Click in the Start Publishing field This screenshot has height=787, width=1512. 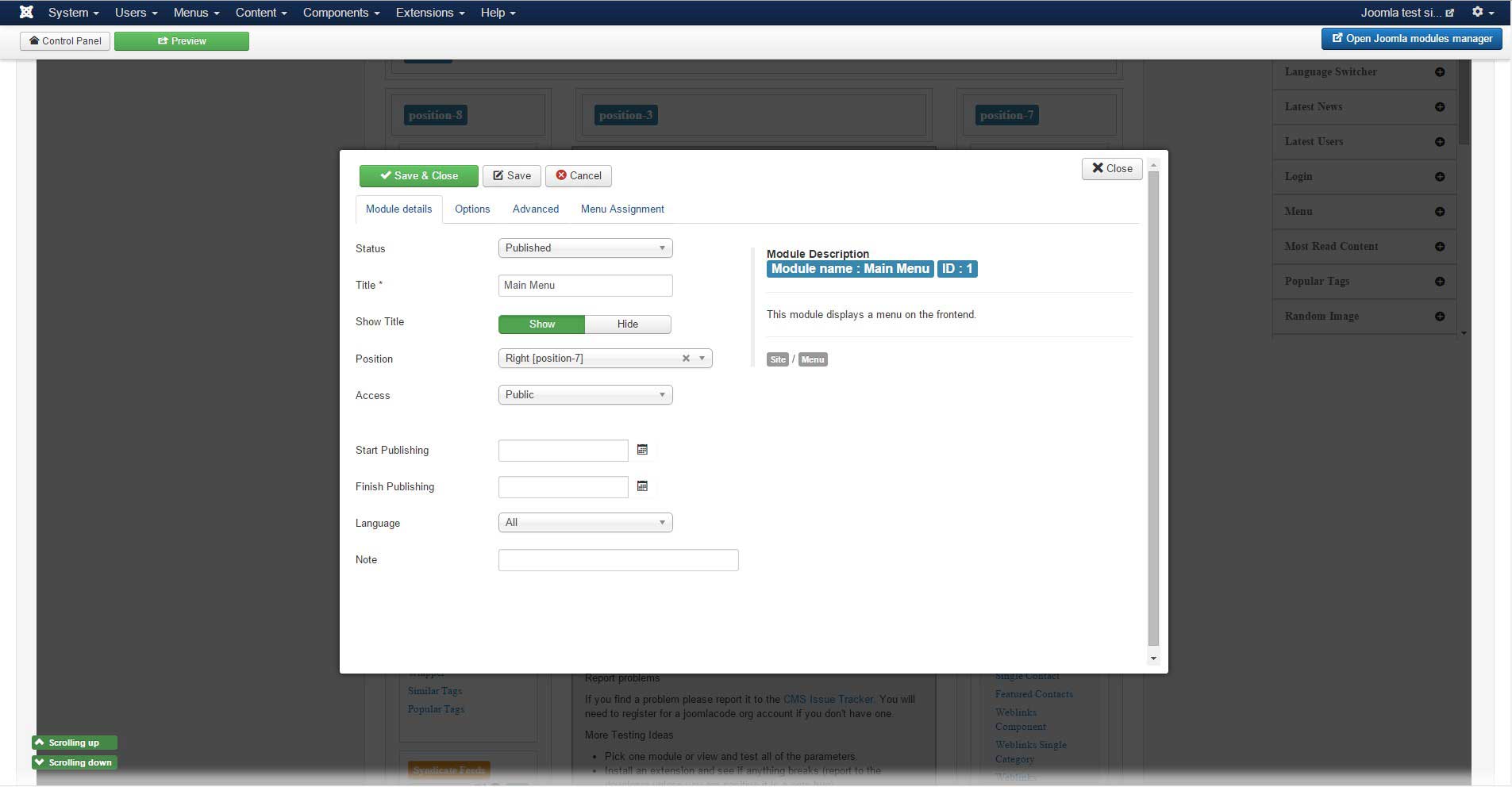[x=563, y=451]
